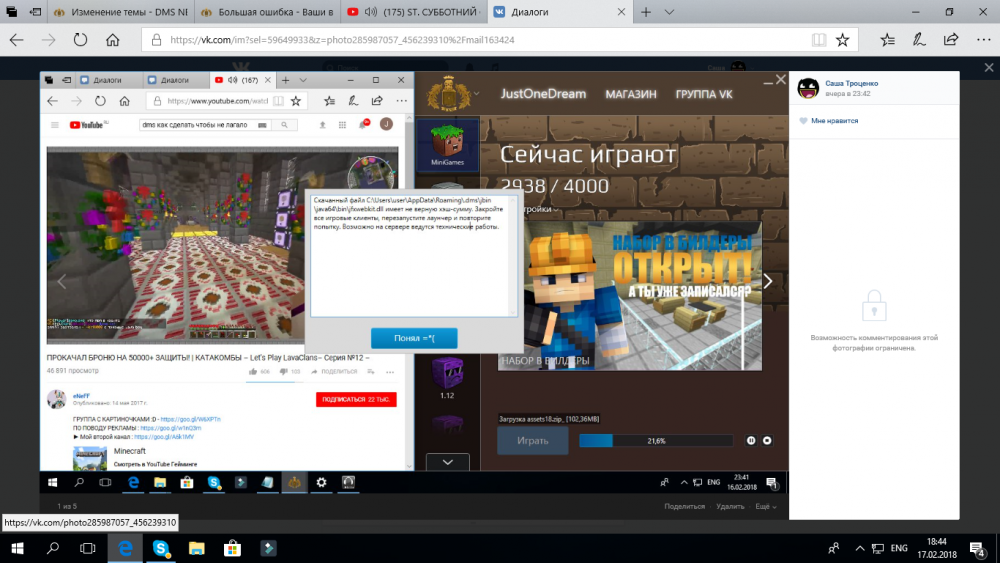Image resolution: width=1000 pixels, height=563 pixels.
Task: Click the eNeFF channel name
Action: click(81, 396)
